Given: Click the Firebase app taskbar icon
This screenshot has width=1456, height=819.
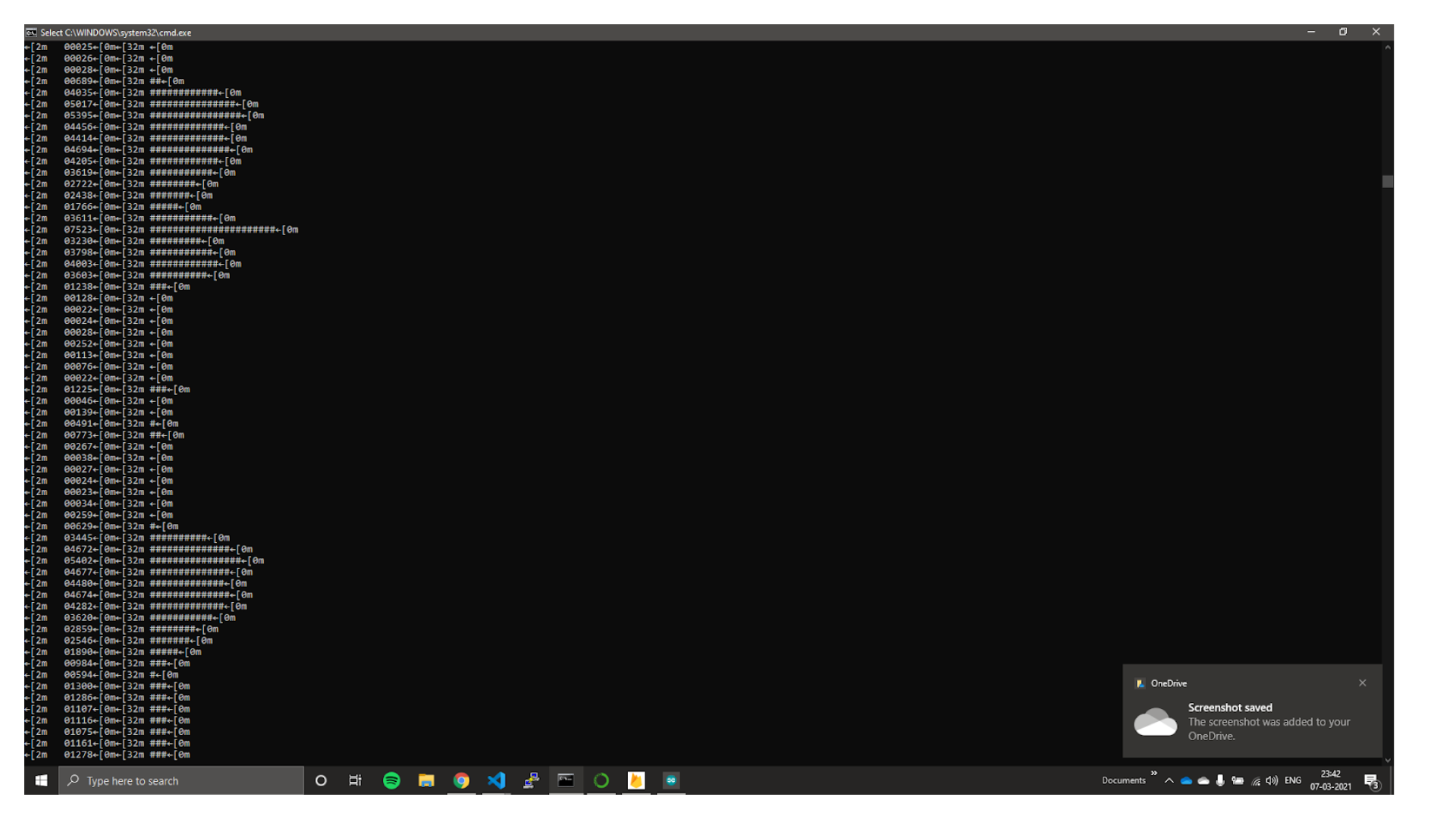Looking at the screenshot, I should pos(636,780).
